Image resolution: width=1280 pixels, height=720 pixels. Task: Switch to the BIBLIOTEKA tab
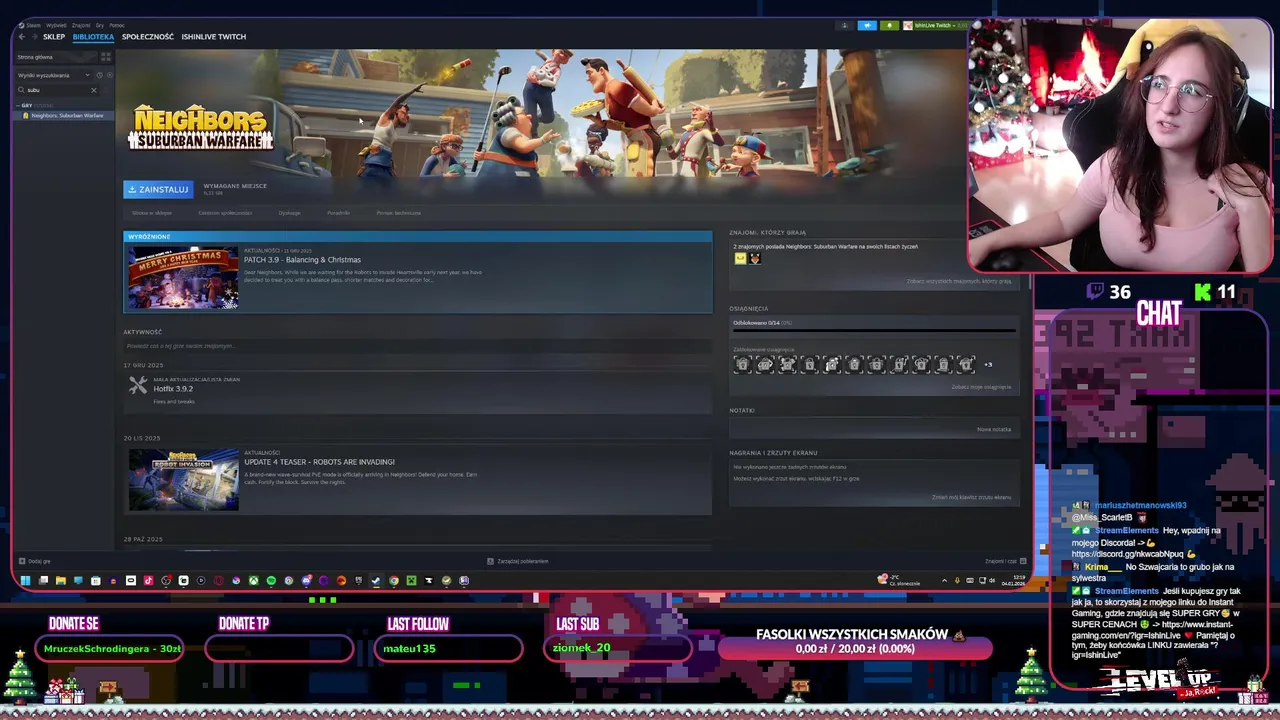point(93,37)
